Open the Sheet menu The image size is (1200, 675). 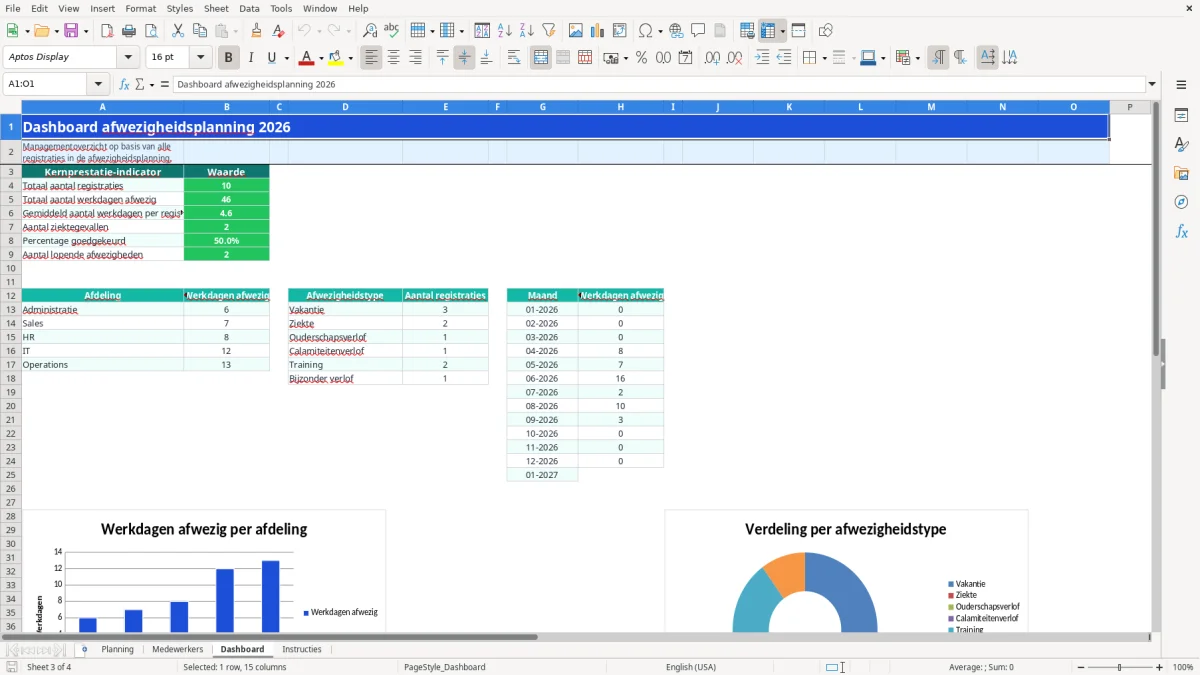[x=216, y=8]
